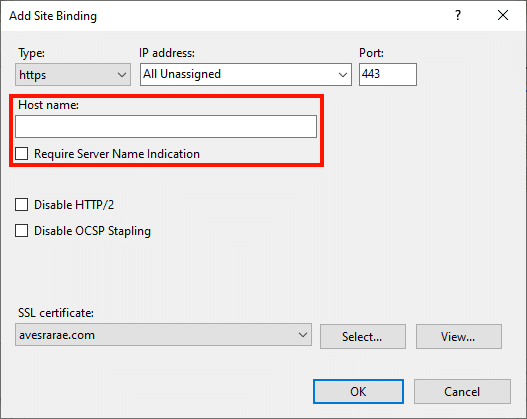
Task: Confirm the binding with OK
Action: point(358,391)
